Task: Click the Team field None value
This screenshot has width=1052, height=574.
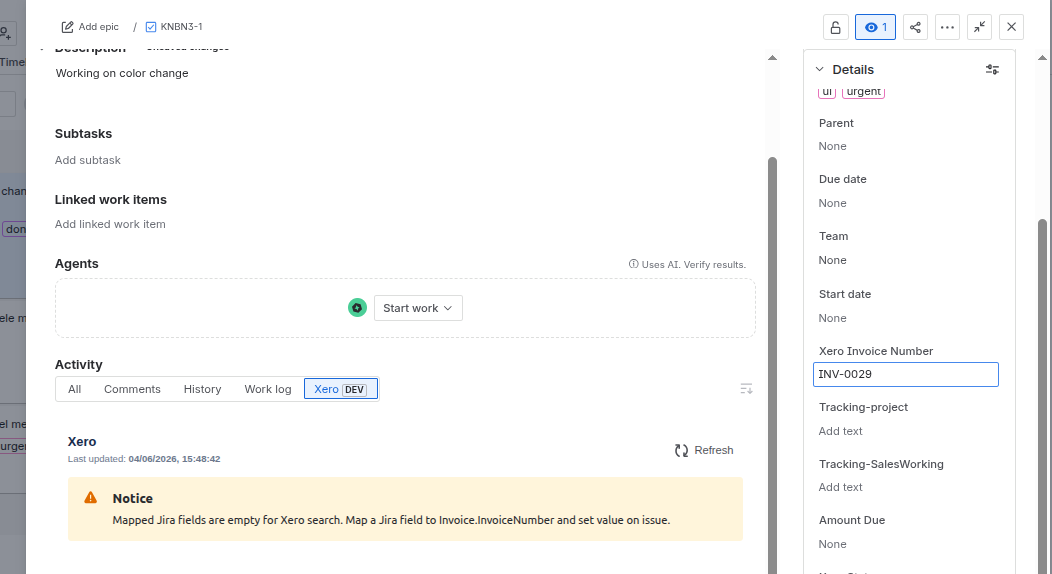Action: [x=833, y=260]
